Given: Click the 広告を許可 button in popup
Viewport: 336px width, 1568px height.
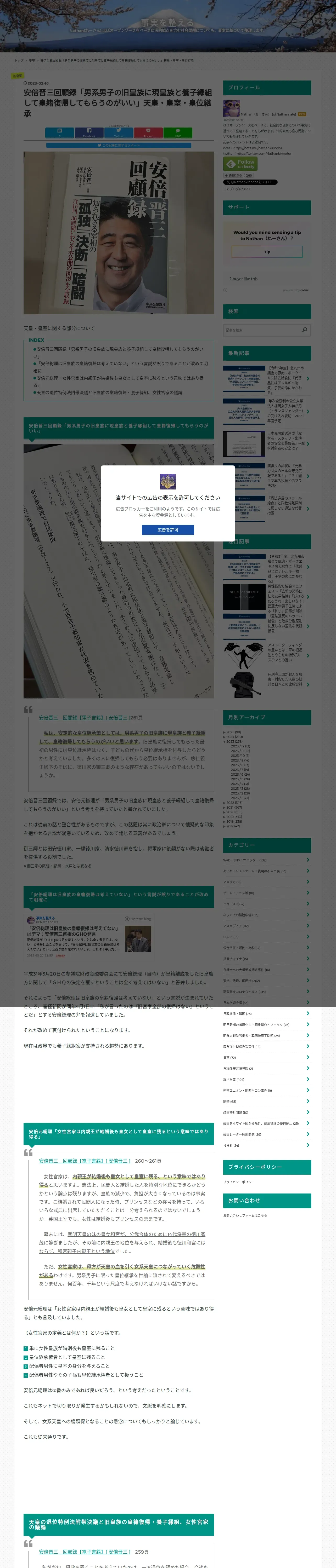Looking at the screenshot, I should pyautogui.click(x=168, y=529).
